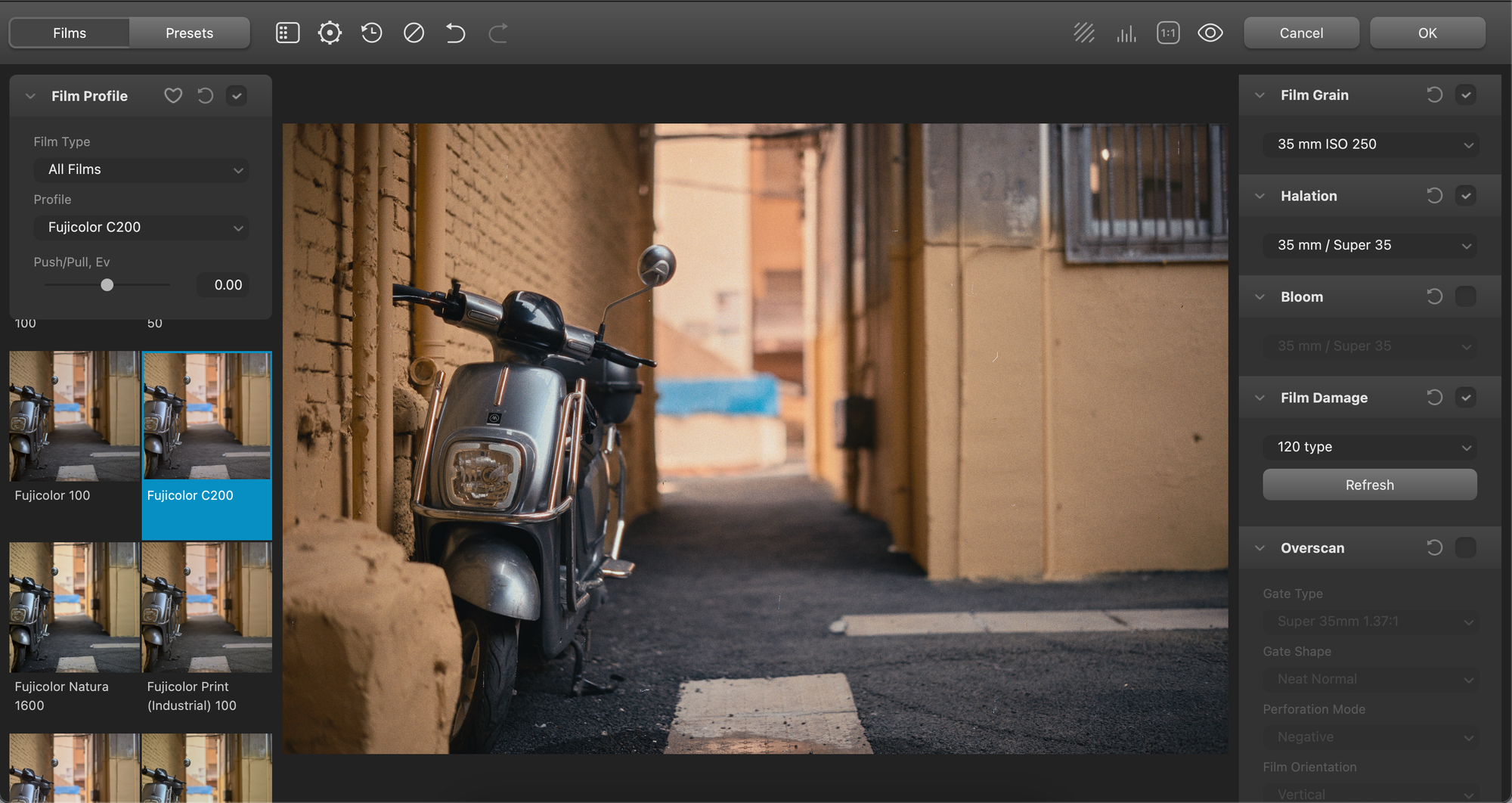Disable the Halation effect checkbox
1512x803 pixels.
[x=1466, y=196]
